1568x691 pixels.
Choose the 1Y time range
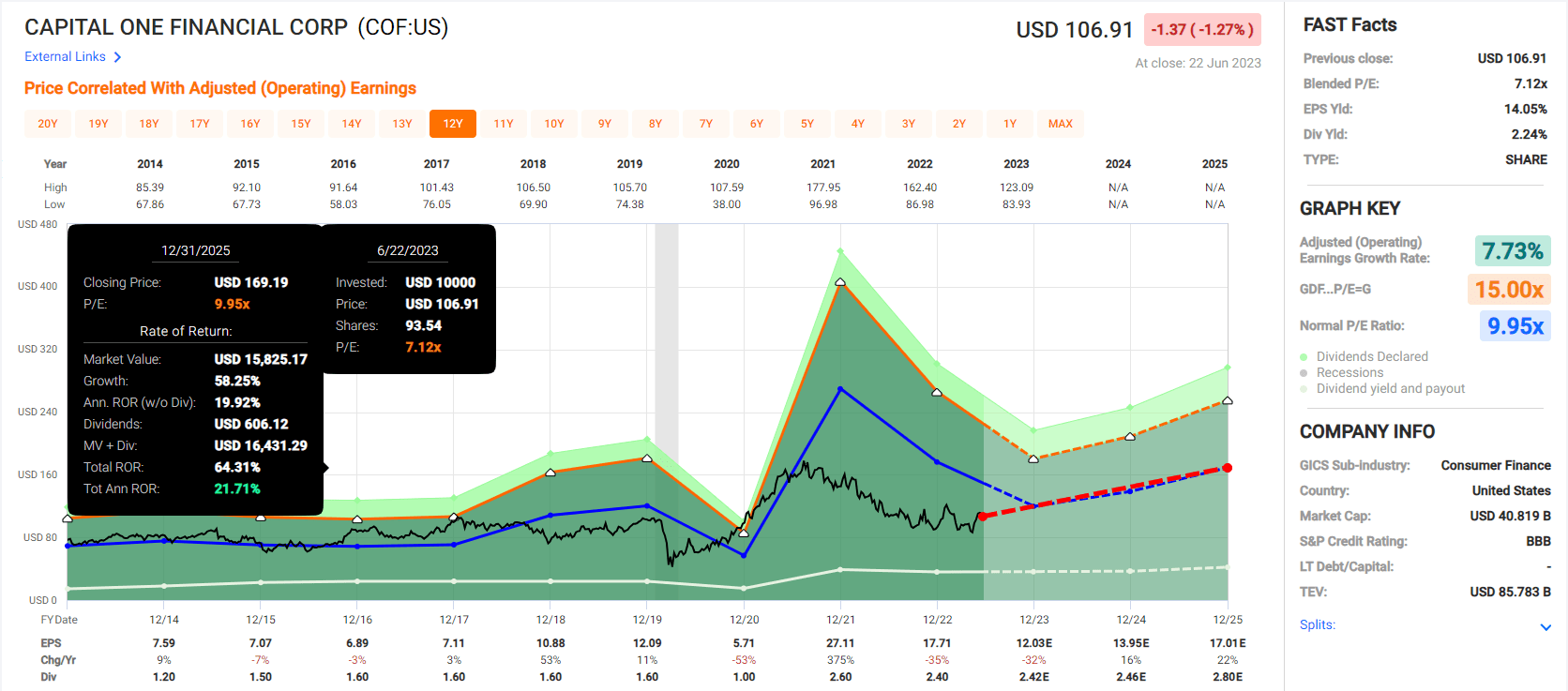pyautogui.click(x=1010, y=124)
